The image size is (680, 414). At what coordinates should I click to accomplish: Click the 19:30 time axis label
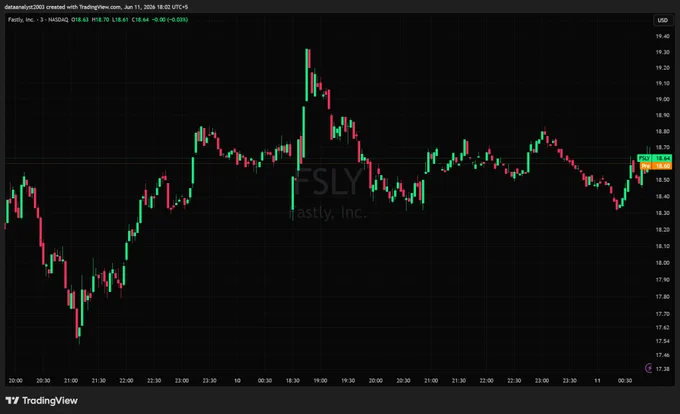[348, 381]
